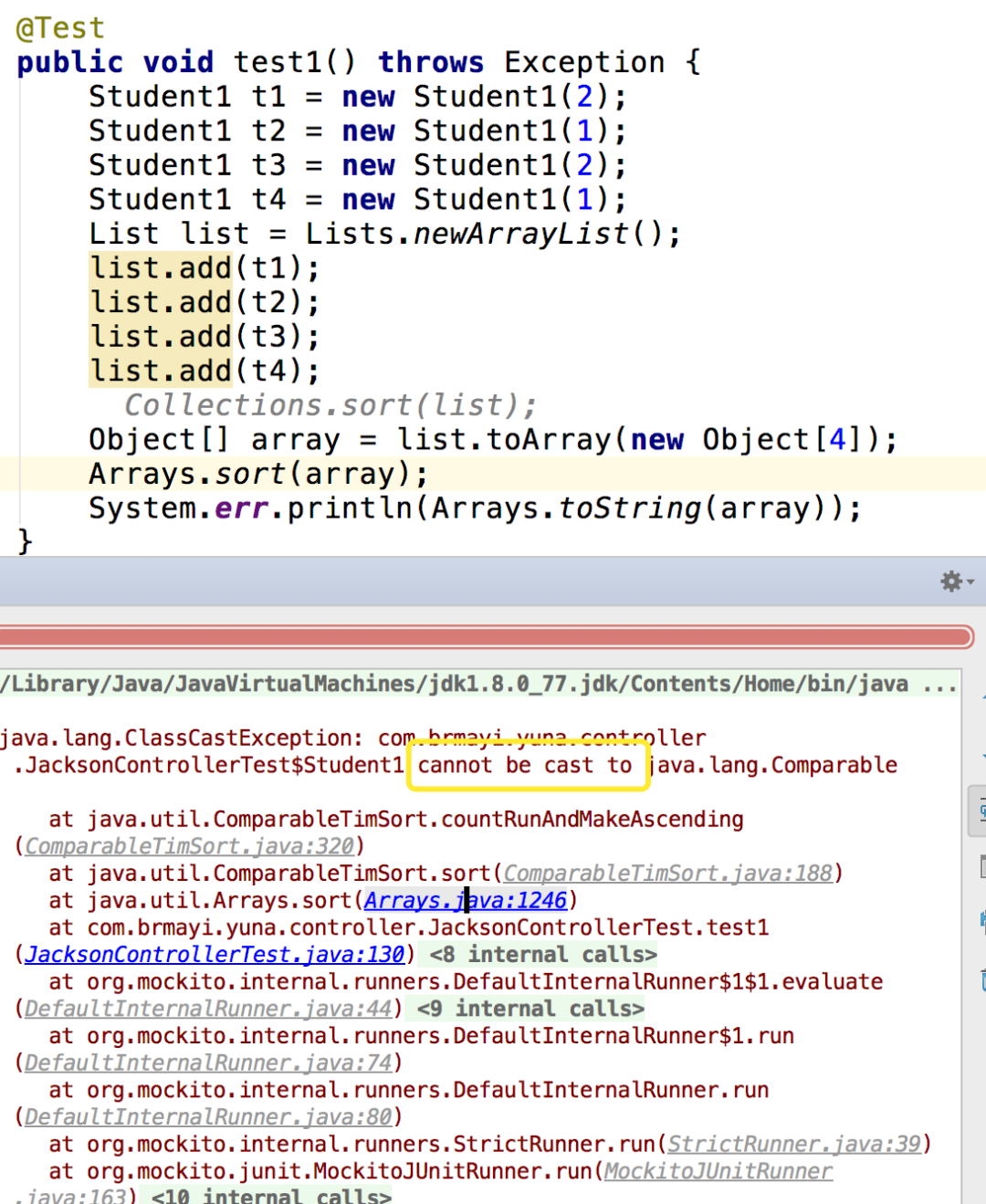Click the java command path line in console
The height and width of the screenshot is (1204, 986).
tap(478, 684)
